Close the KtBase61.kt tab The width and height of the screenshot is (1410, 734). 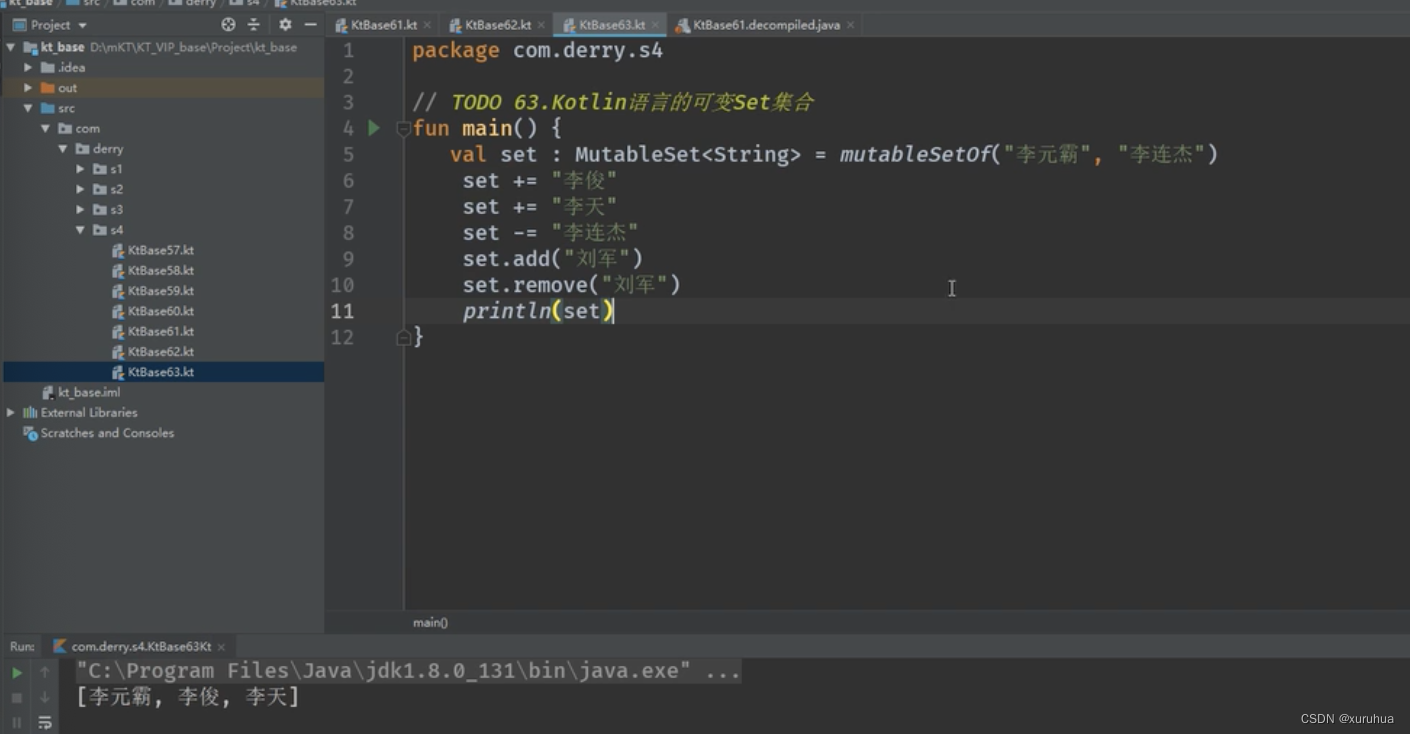[x=427, y=25]
